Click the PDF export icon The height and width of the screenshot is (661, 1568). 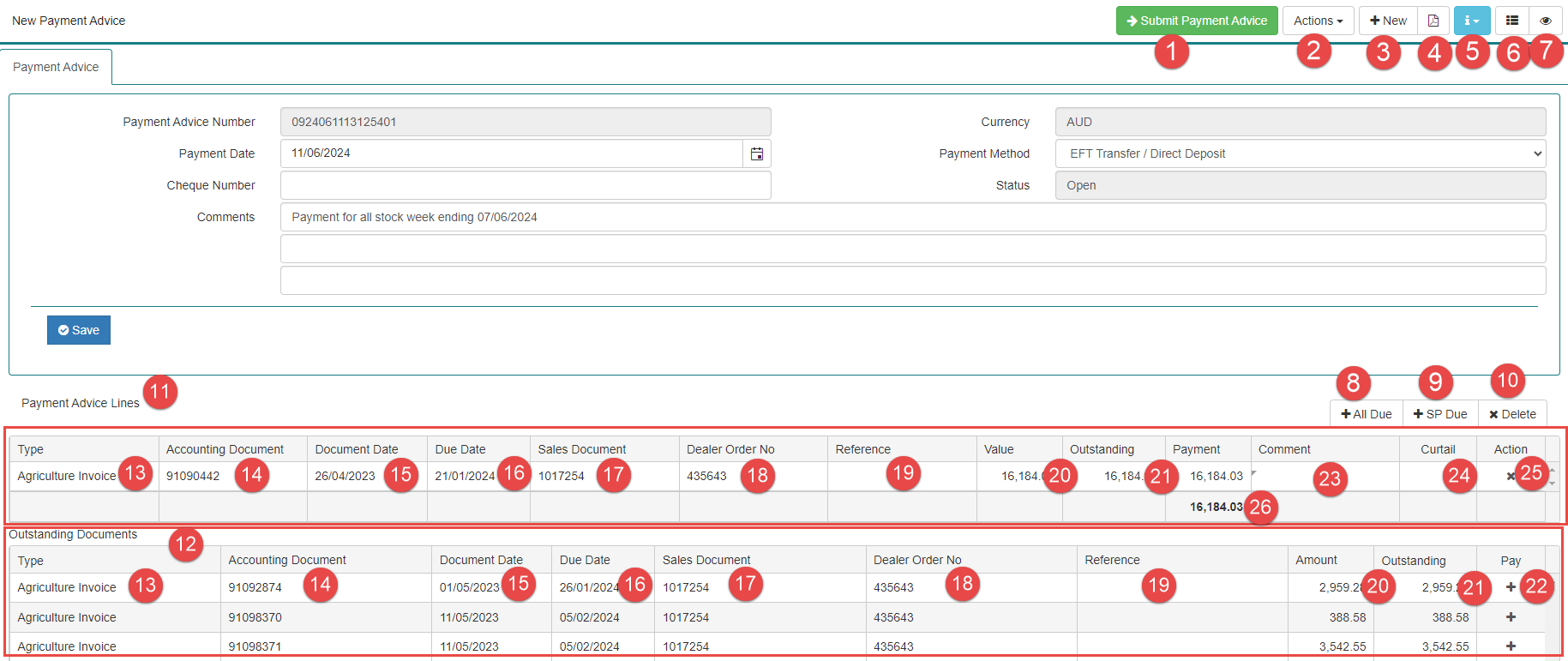[x=1433, y=21]
